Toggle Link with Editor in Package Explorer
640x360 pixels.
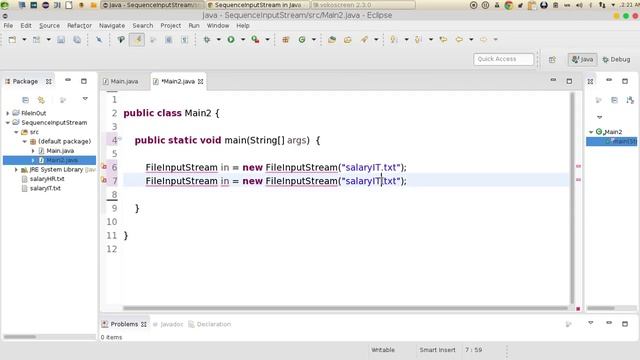coord(41,100)
